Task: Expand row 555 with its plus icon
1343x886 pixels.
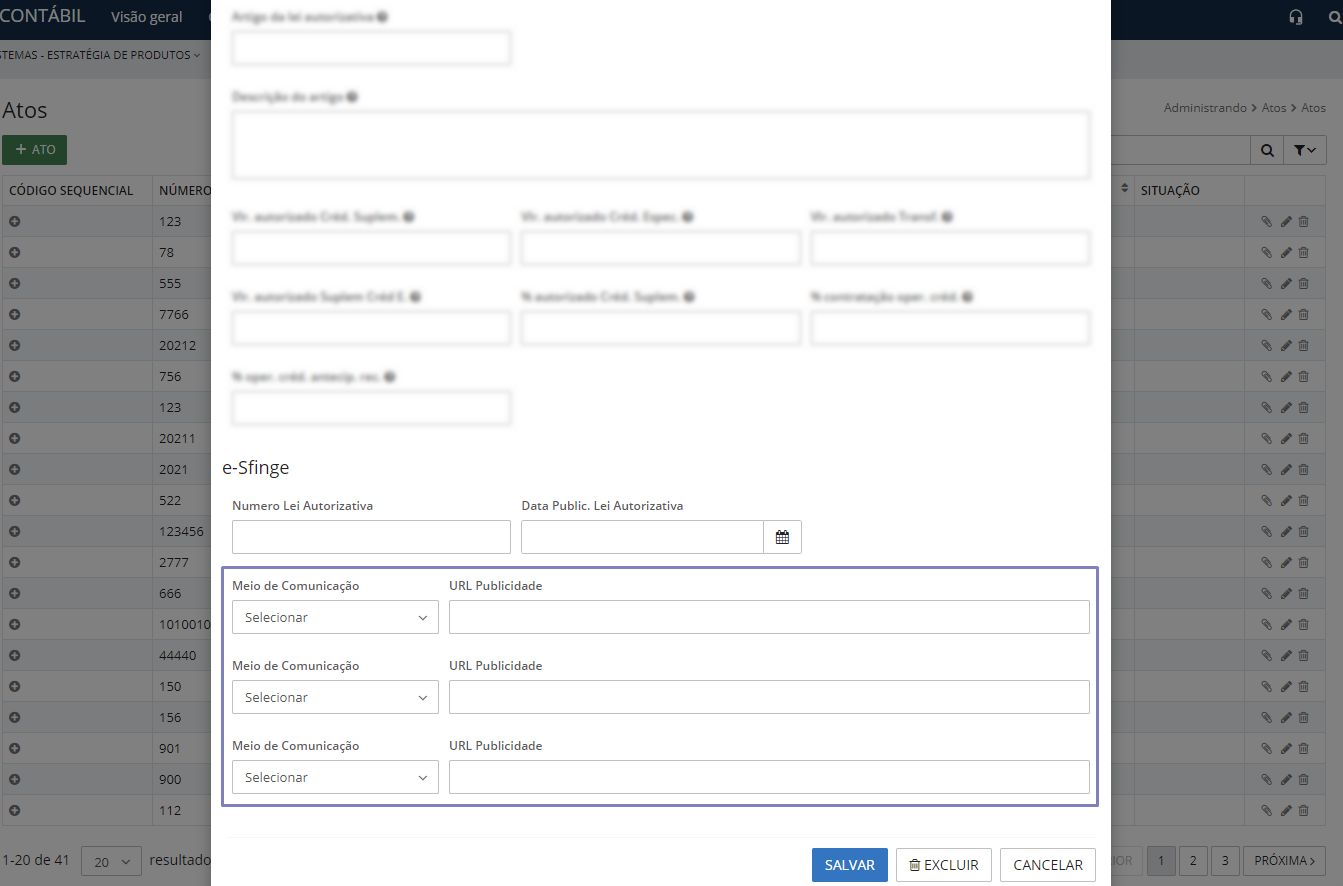Action: 15,283
